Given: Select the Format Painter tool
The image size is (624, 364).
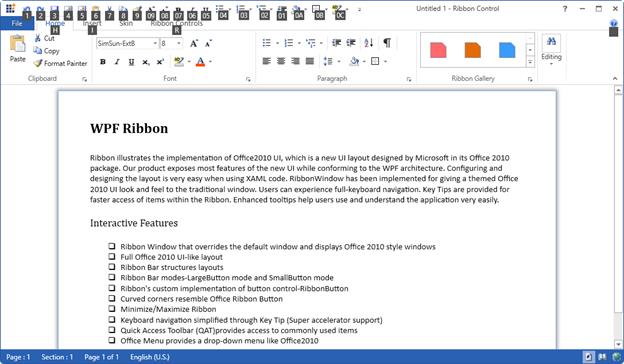Looking at the screenshot, I should tap(60, 63).
